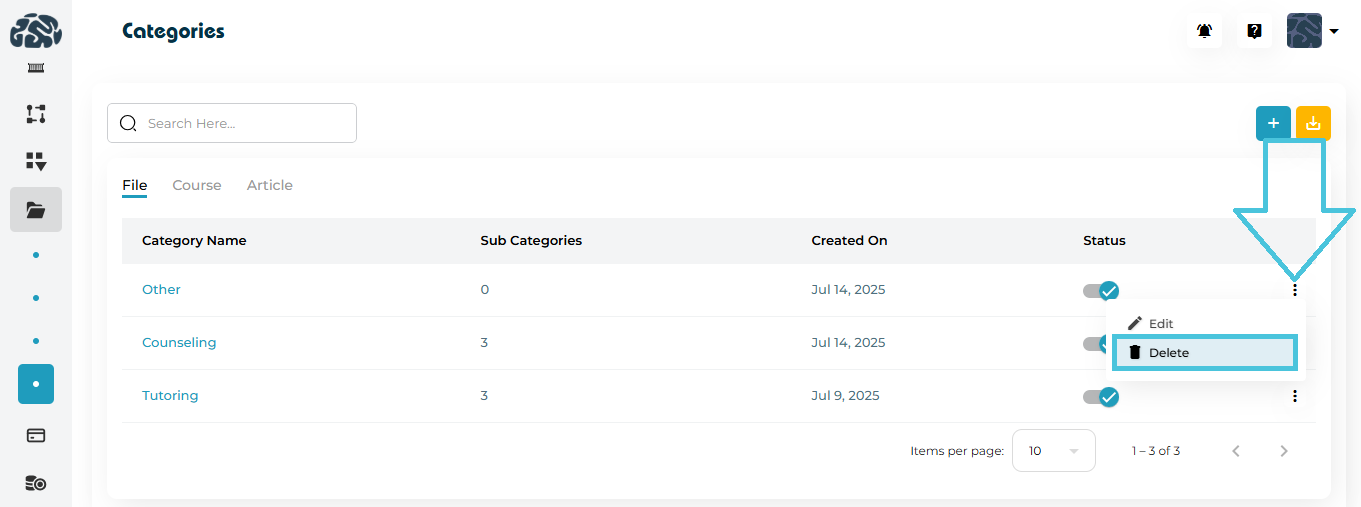Viewport: 1361px width, 507px height.
Task: Select Edit from the context menu
Action: 1160,324
